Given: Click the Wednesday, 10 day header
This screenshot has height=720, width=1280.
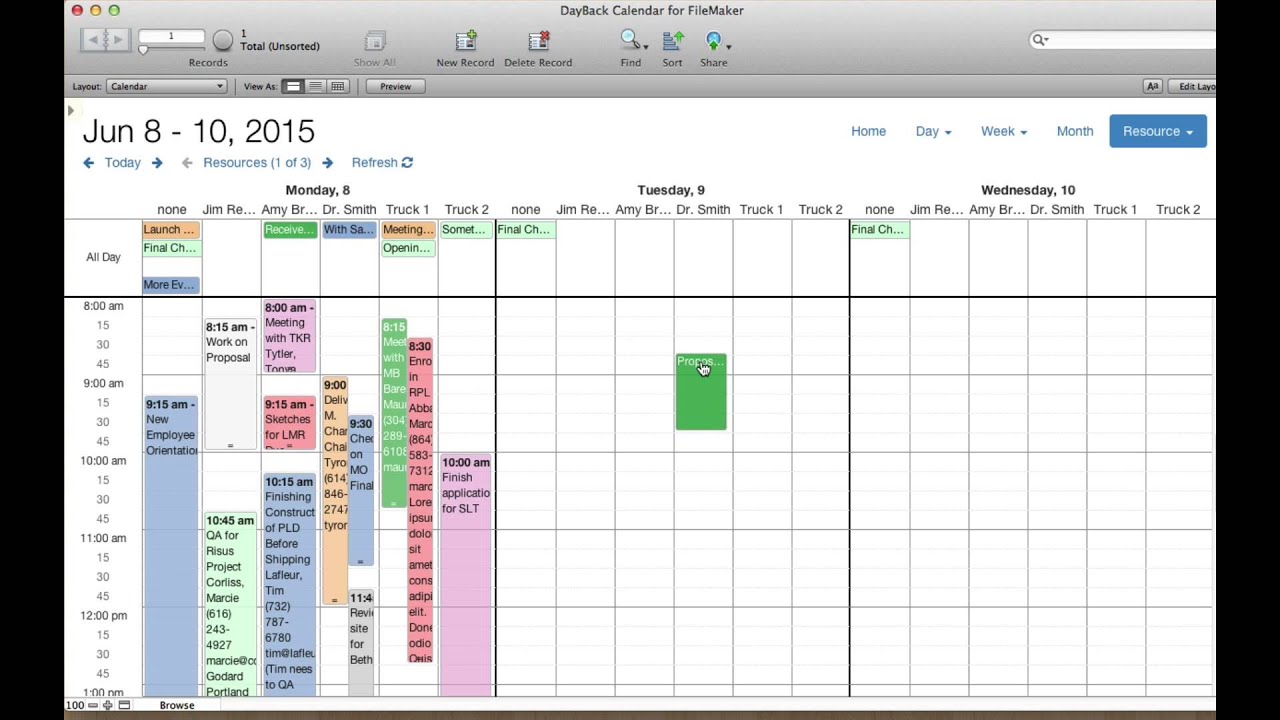Looking at the screenshot, I should [x=1028, y=190].
